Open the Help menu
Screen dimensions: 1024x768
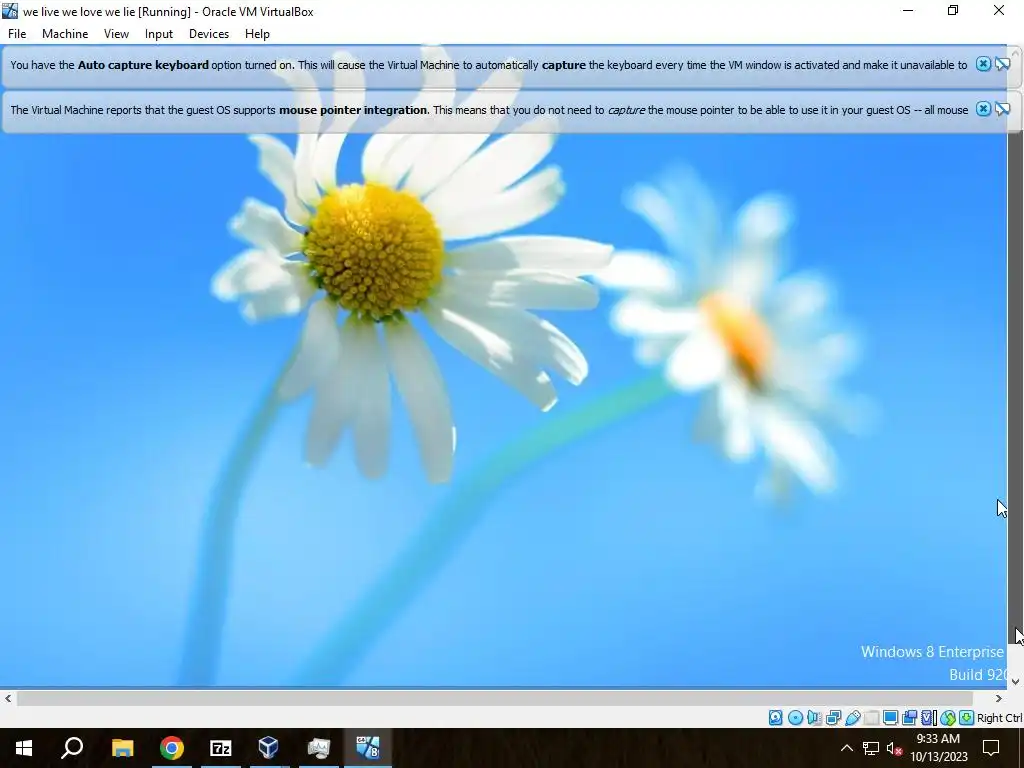tap(257, 34)
